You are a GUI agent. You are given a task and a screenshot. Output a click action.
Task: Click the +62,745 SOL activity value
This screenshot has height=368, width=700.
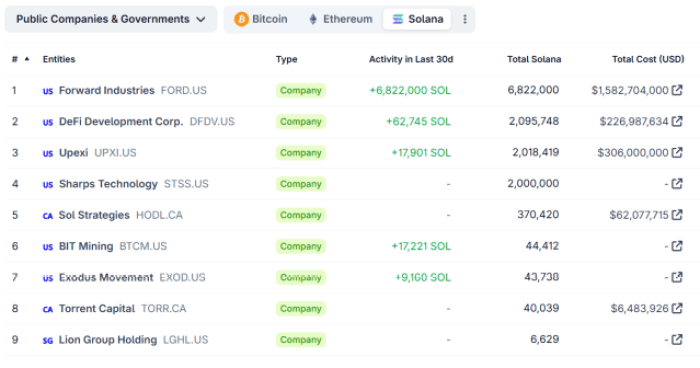point(418,121)
